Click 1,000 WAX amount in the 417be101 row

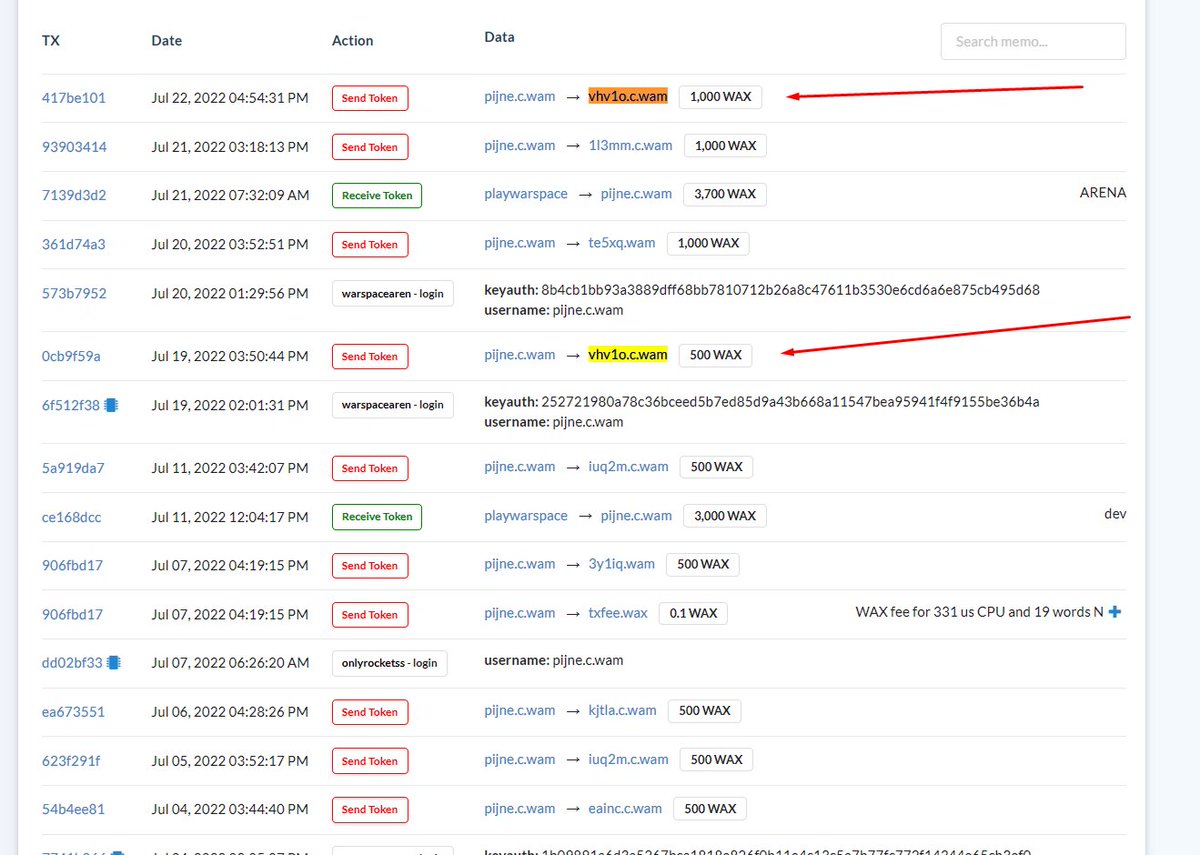pos(720,97)
